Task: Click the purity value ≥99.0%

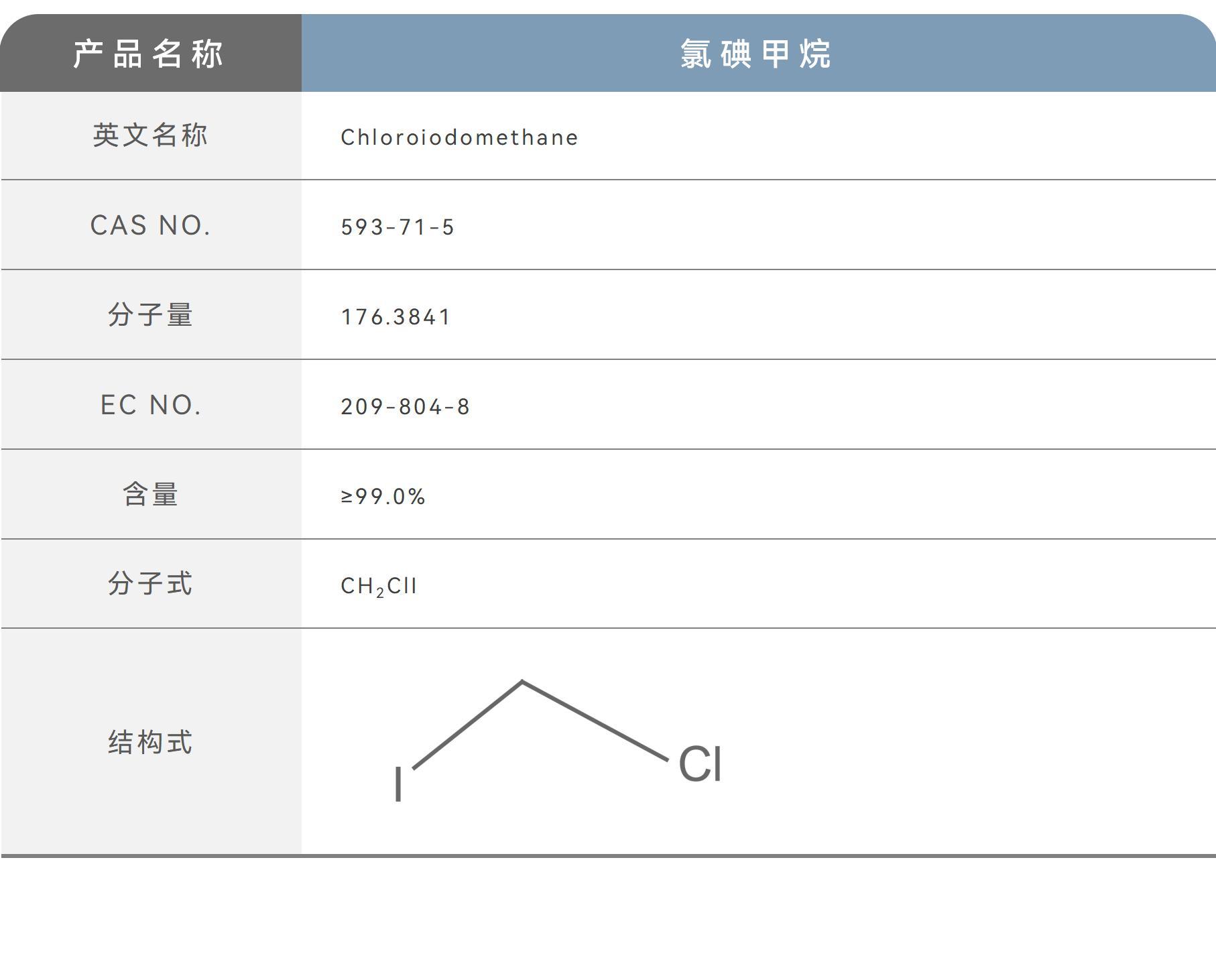Action: click(383, 497)
